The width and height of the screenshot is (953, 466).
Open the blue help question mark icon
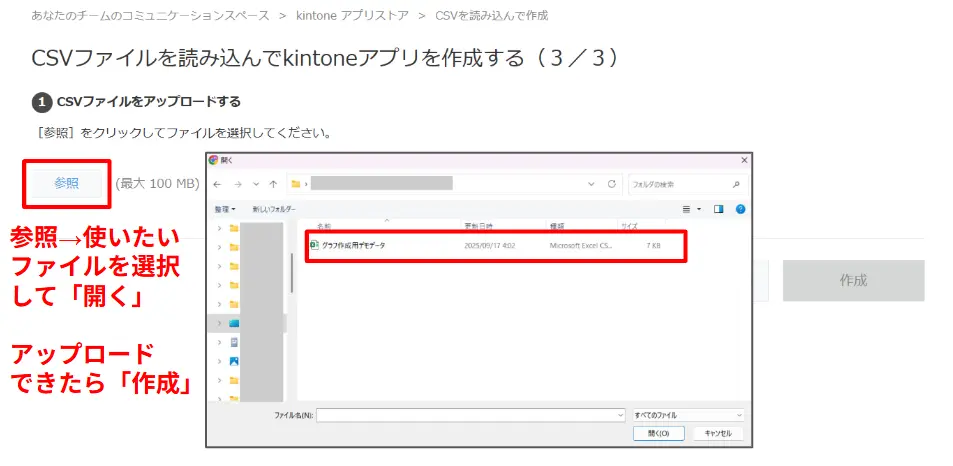coord(739,209)
